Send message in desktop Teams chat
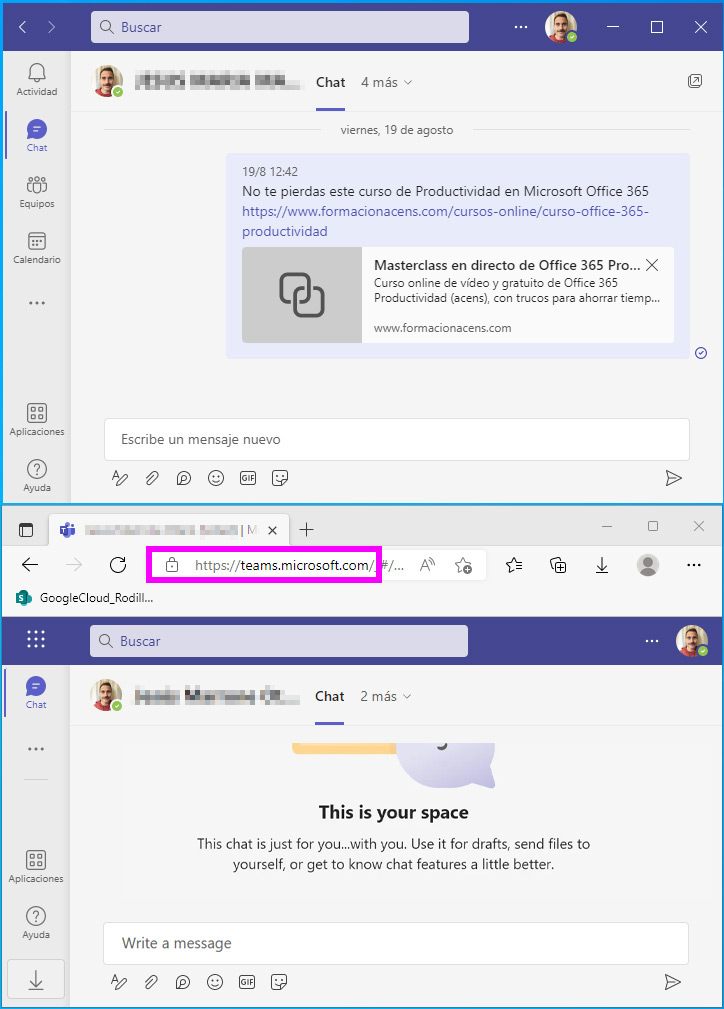724x1009 pixels. coord(673,478)
